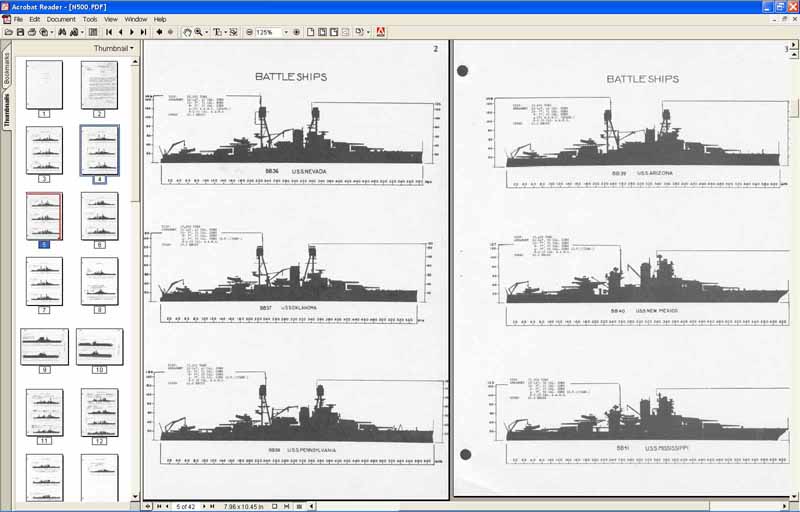Go to Previous Page in the toolbar
800x512 pixels.
pyautogui.click(x=120, y=32)
